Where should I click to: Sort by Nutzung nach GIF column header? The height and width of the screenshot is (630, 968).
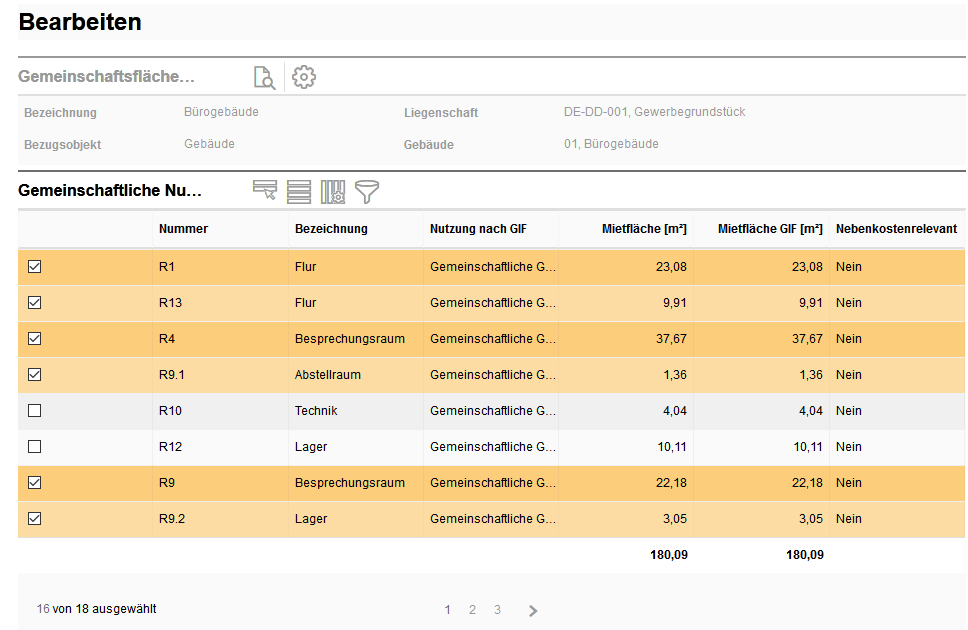(x=478, y=229)
